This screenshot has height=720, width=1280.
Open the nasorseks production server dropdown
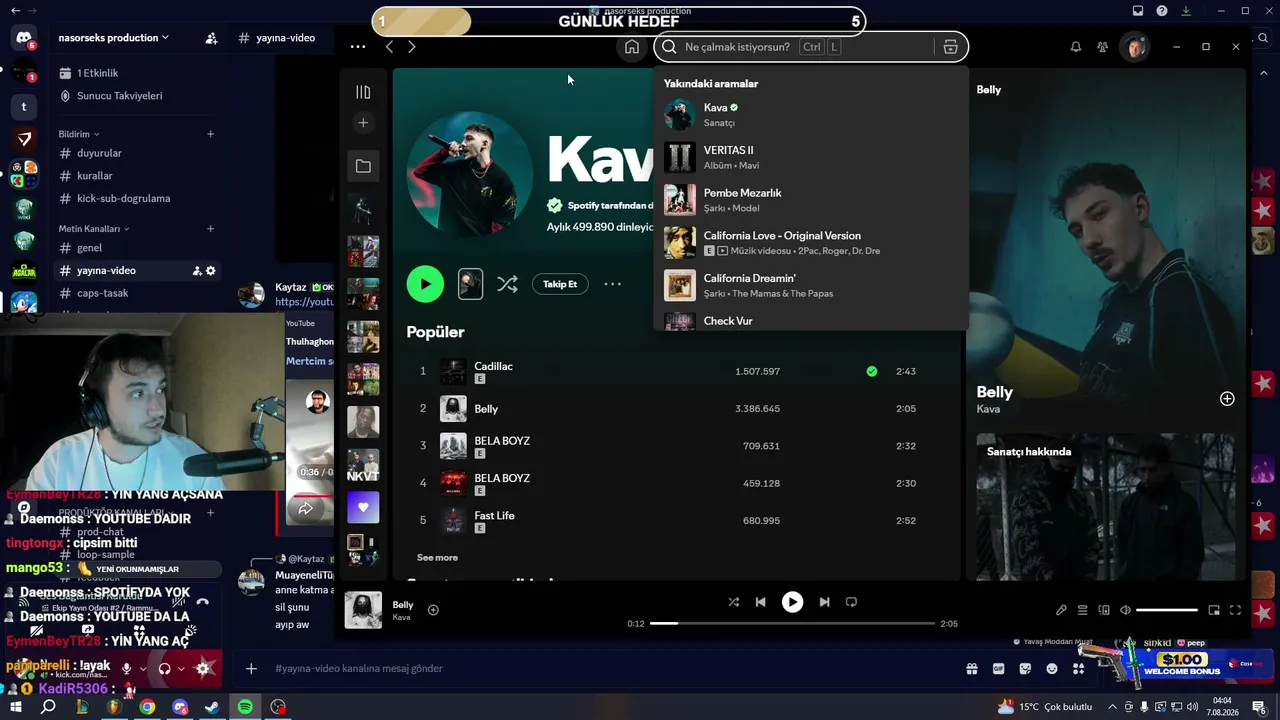point(113,38)
